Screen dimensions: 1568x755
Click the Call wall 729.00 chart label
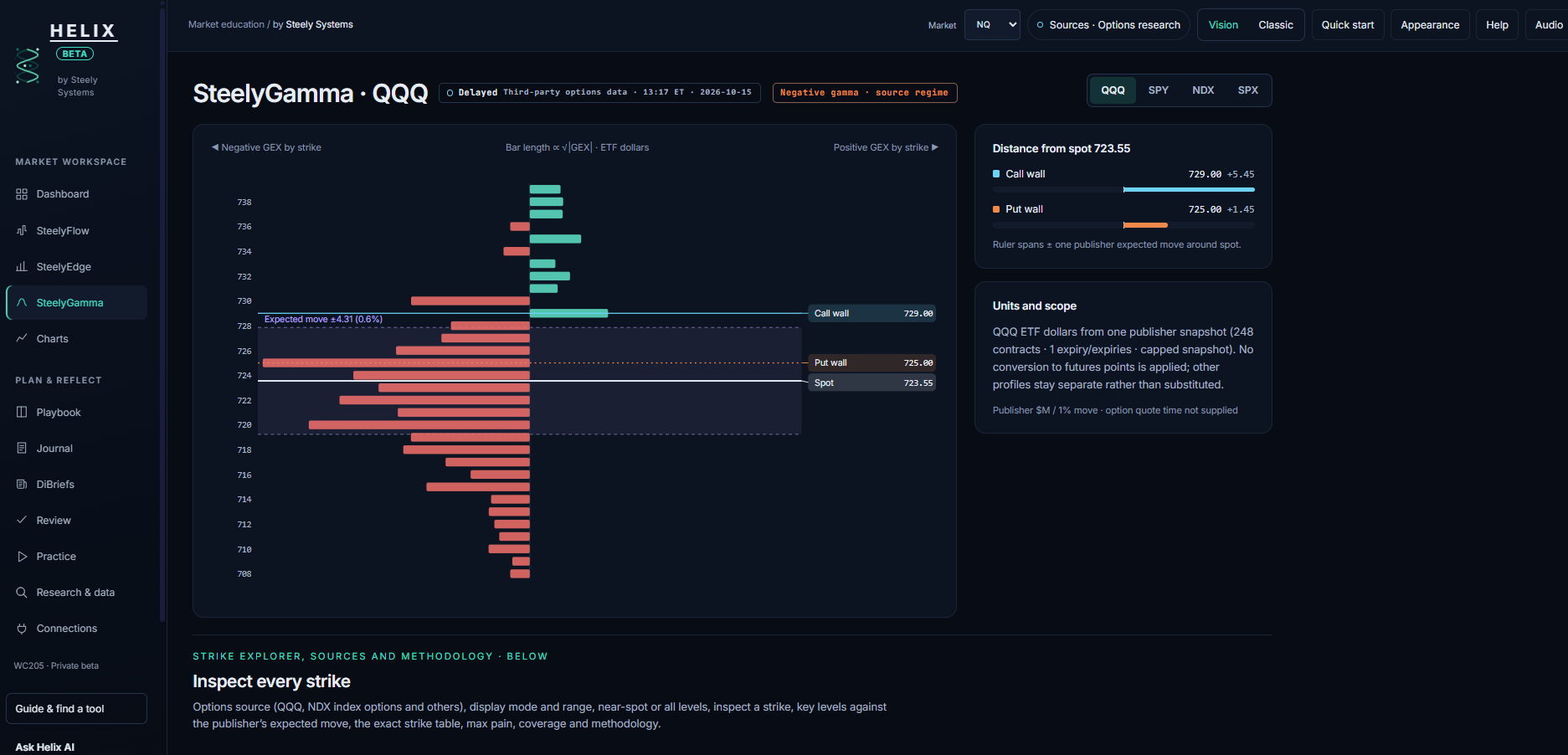click(871, 314)
